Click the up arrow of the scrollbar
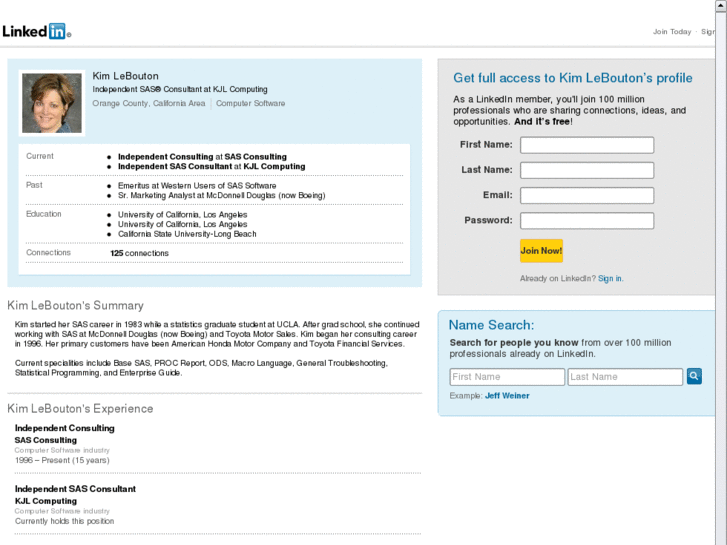This screenshot has width=727, height=545. pos(721,5)
